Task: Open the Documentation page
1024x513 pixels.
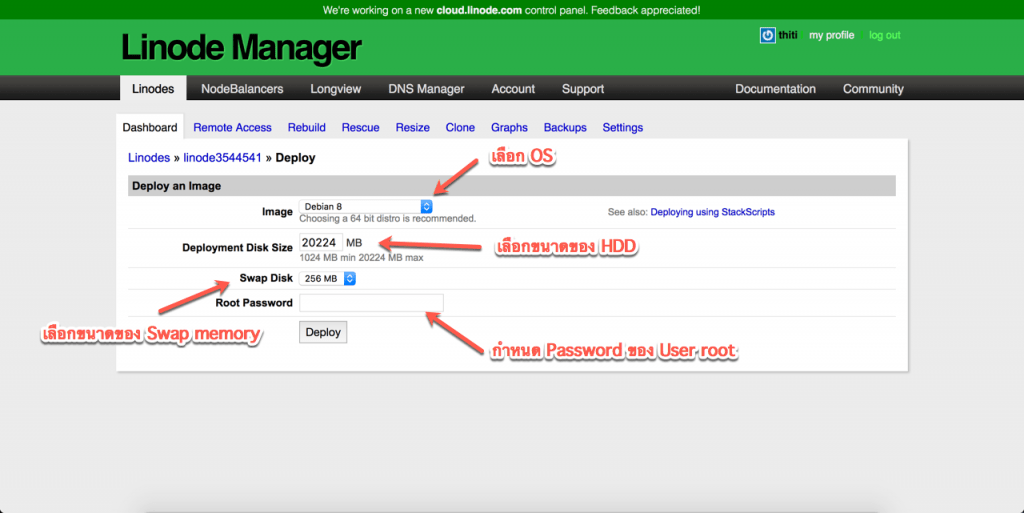Action: tap(775, 89)
